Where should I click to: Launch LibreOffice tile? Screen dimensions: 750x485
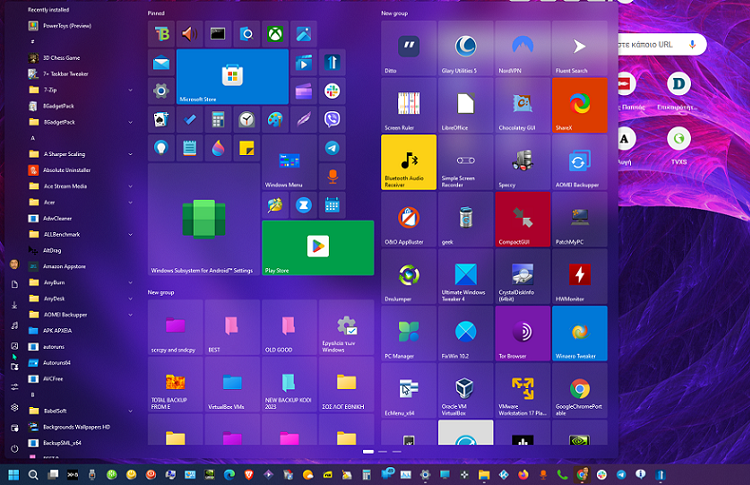(465, 105)
